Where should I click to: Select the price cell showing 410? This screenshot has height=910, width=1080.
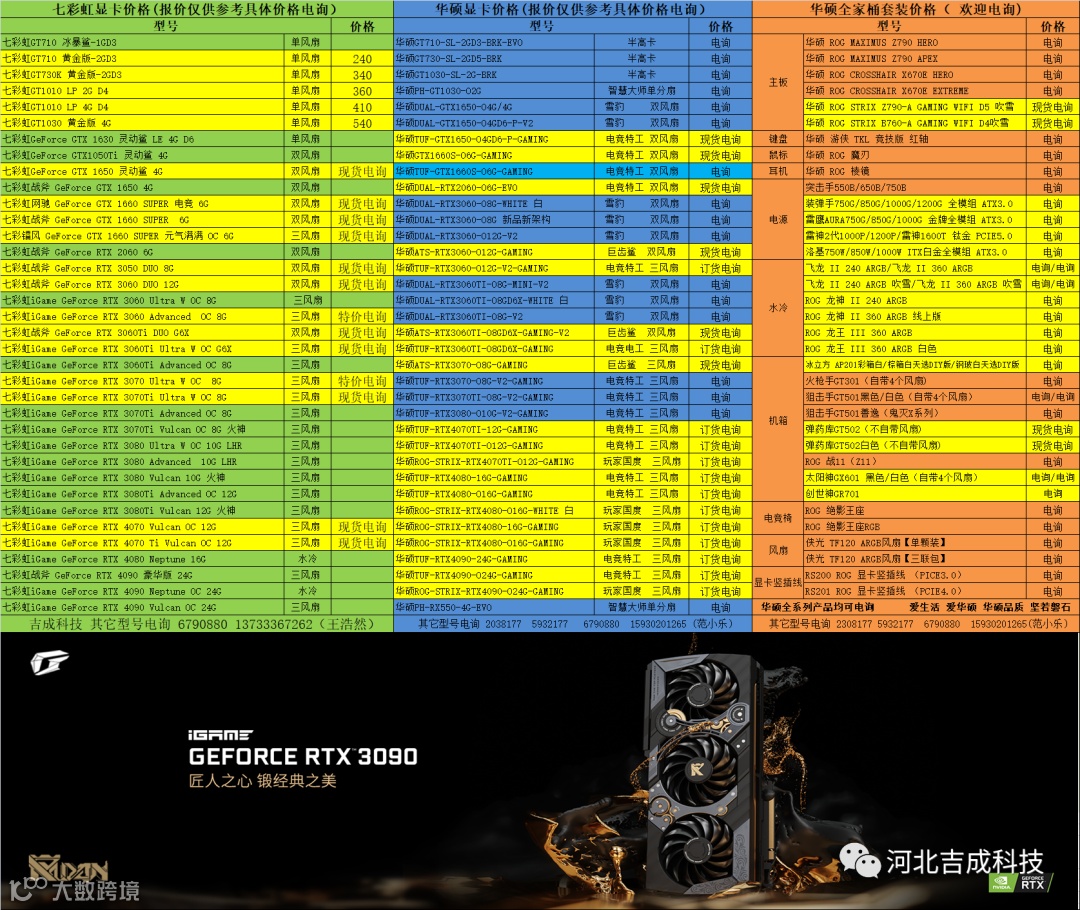click(362, 107)
